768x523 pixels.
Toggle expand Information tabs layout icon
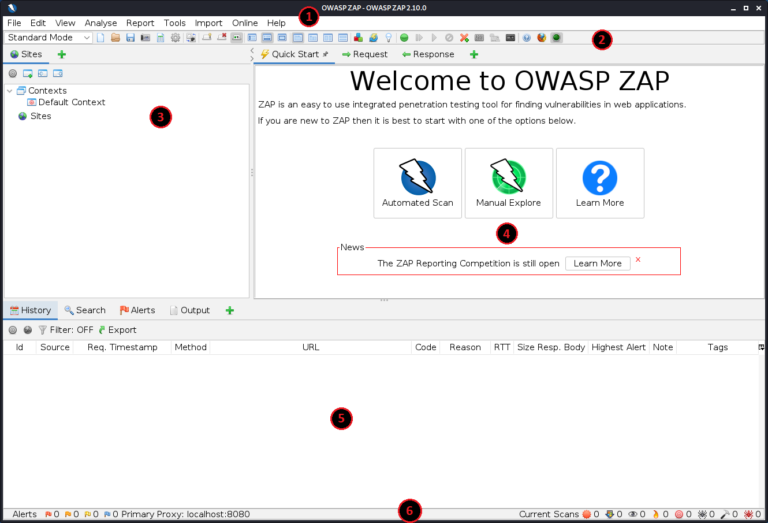pos(267,38)
